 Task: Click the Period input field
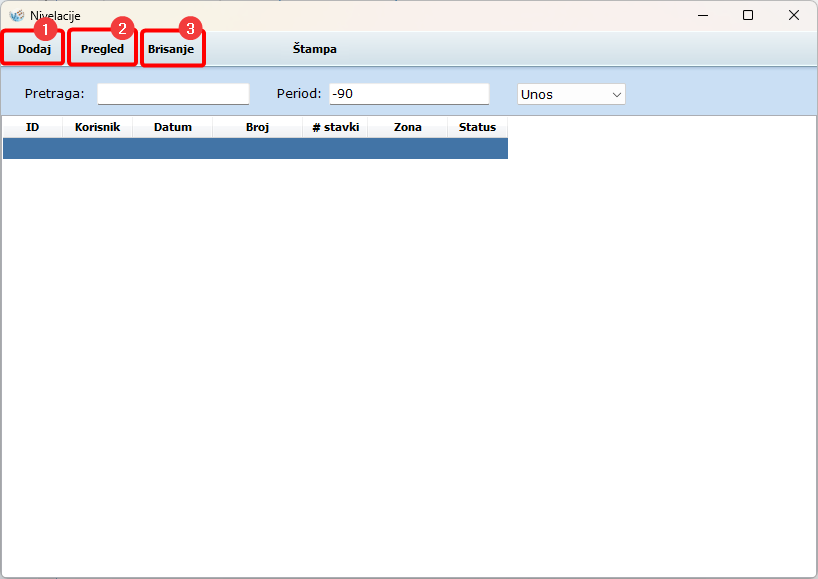pos(408,94)
